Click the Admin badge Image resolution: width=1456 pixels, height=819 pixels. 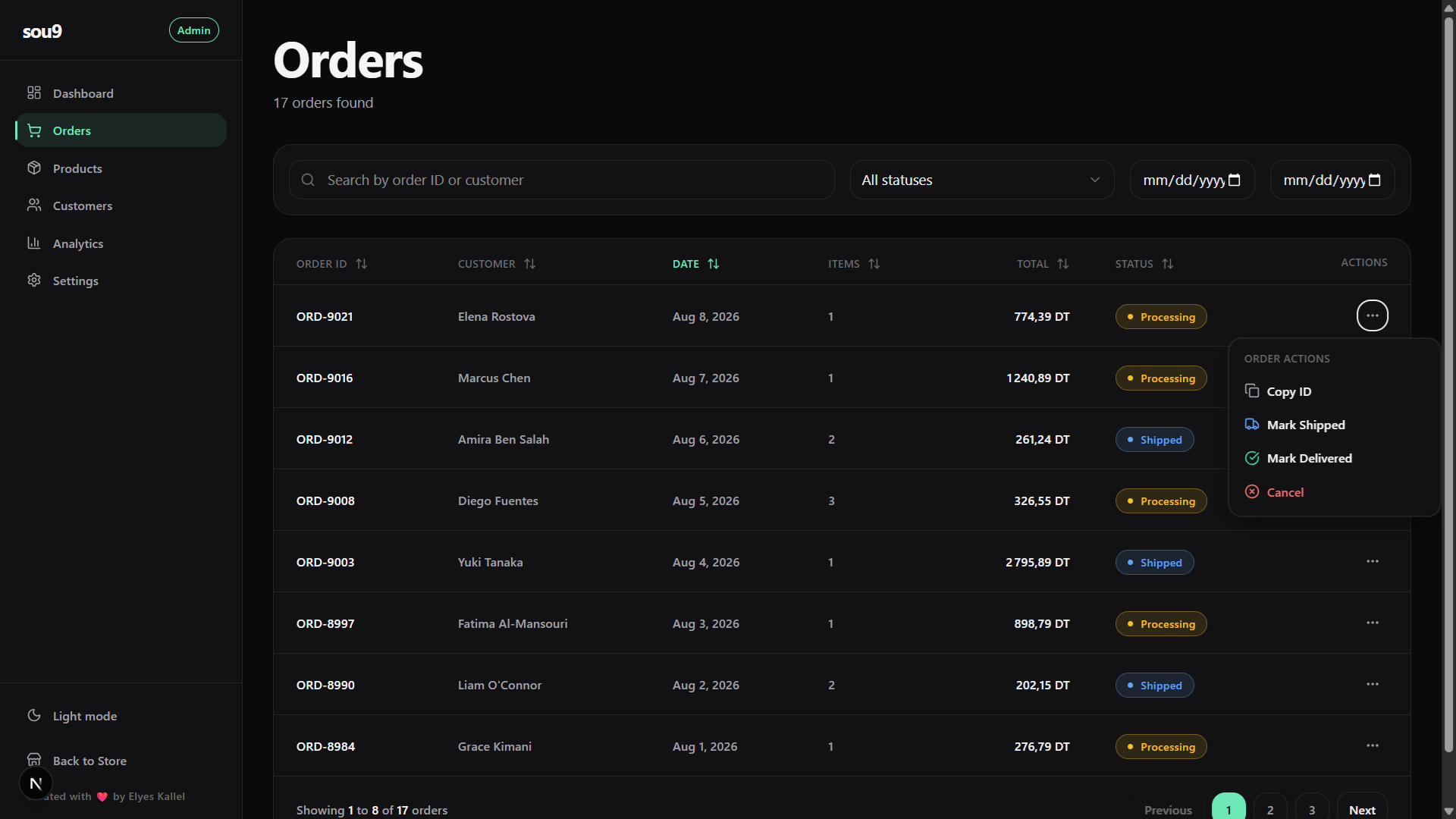coord(194,30)
